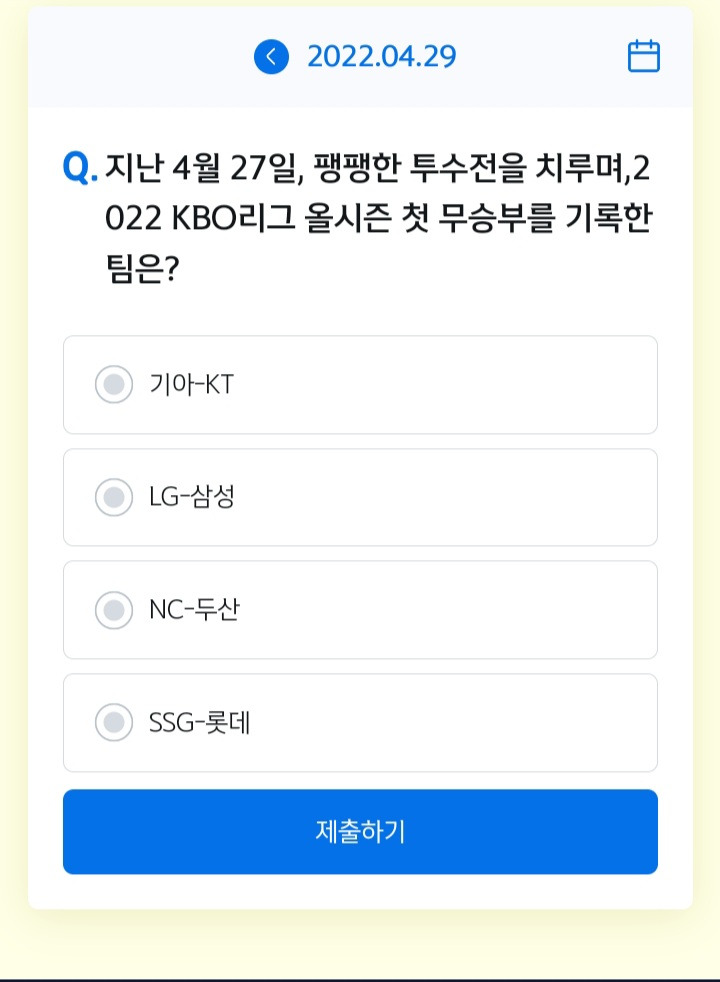Click white card space below 제출하기 button

(360, 891)
